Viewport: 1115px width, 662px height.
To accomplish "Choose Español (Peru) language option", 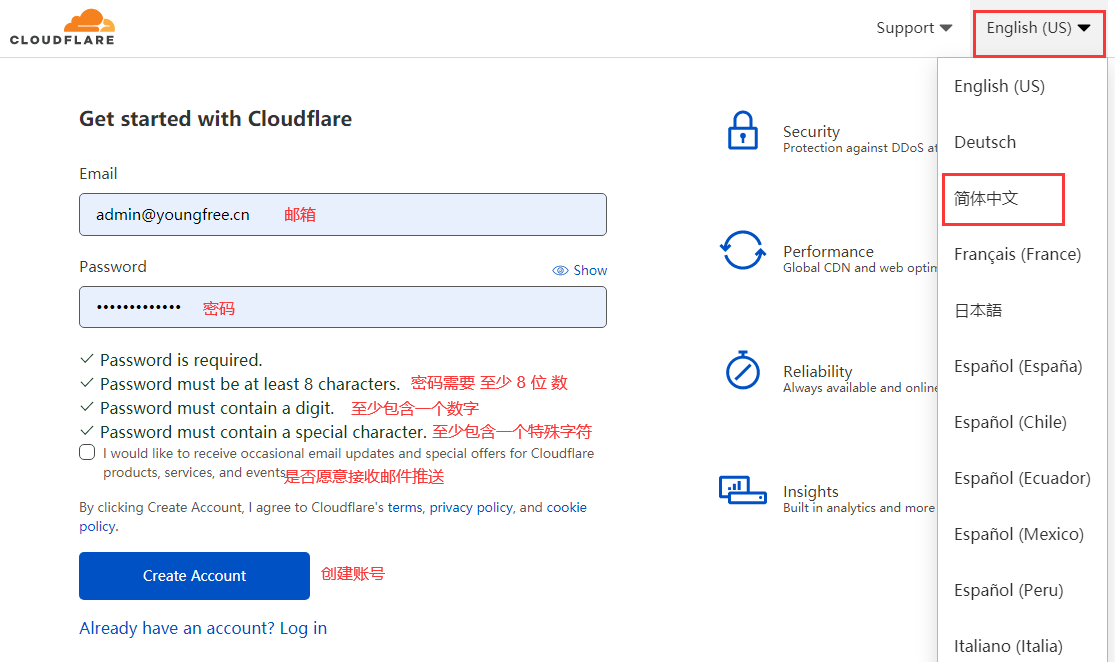I will 1008,590.
